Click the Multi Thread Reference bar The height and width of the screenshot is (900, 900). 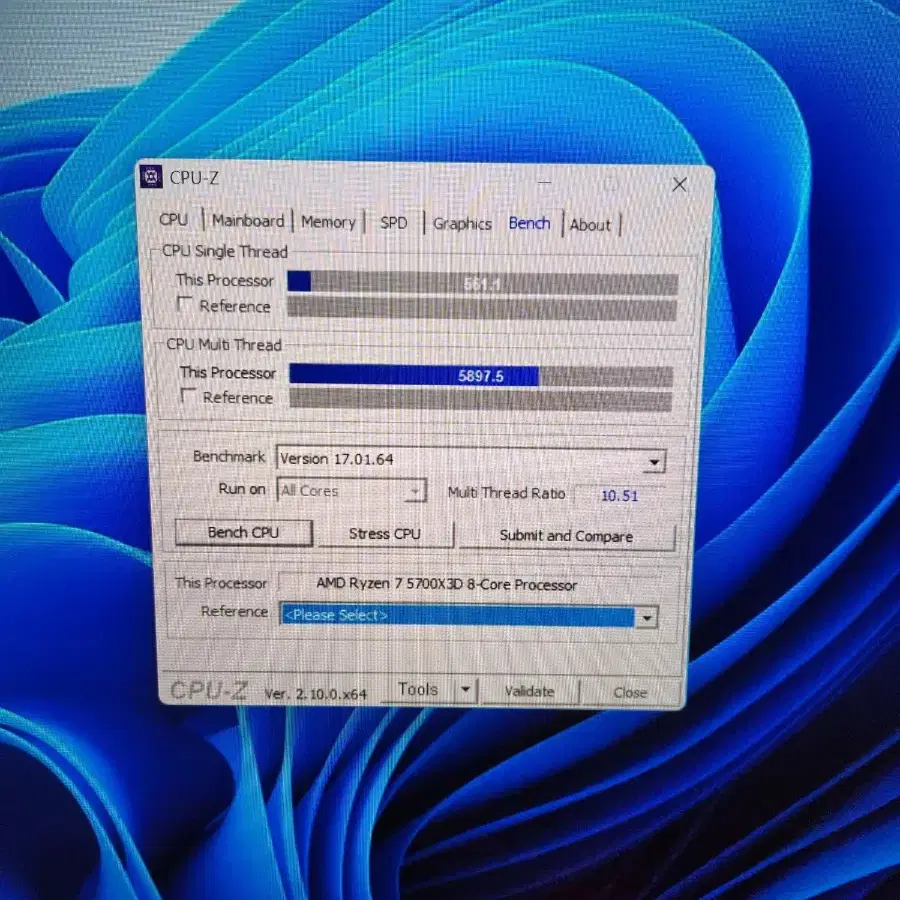tap(481, 400)
